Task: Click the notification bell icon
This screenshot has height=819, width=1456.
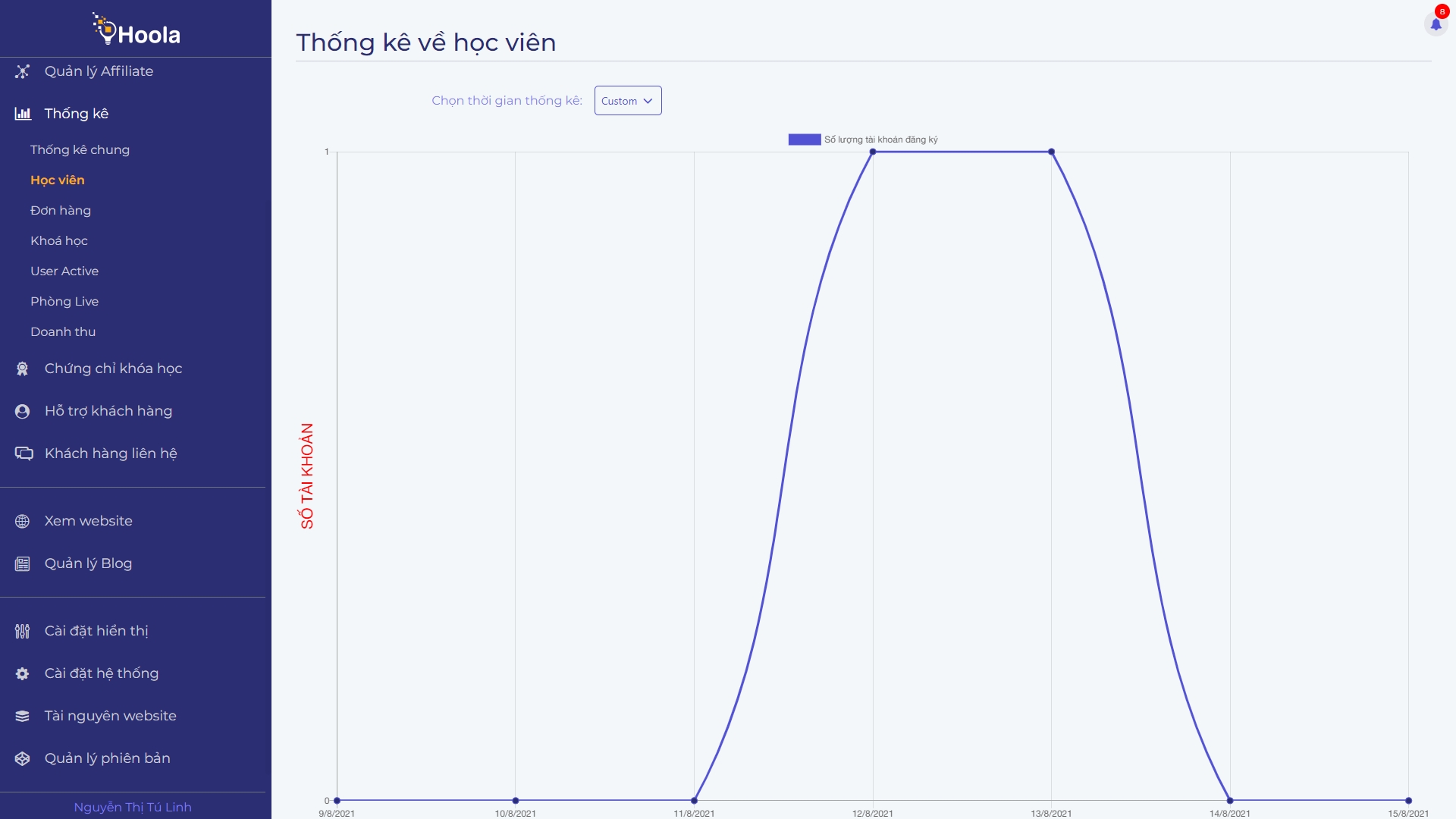Action: (x=1436, y=24)
